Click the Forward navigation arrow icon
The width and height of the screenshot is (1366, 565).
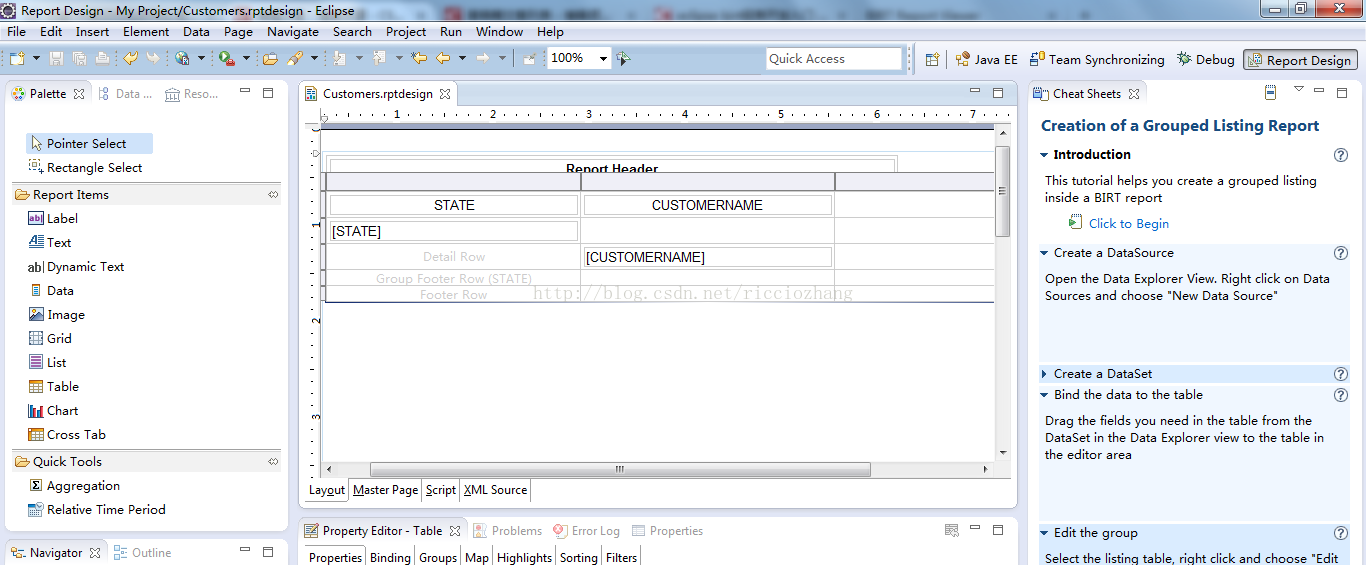point(483,59)
